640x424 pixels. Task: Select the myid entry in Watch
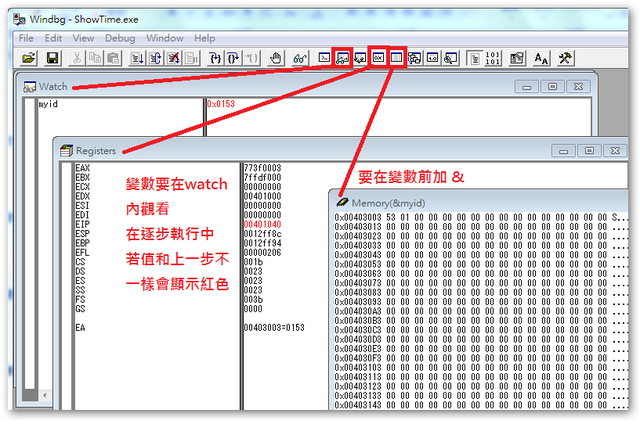pos(50,104)
